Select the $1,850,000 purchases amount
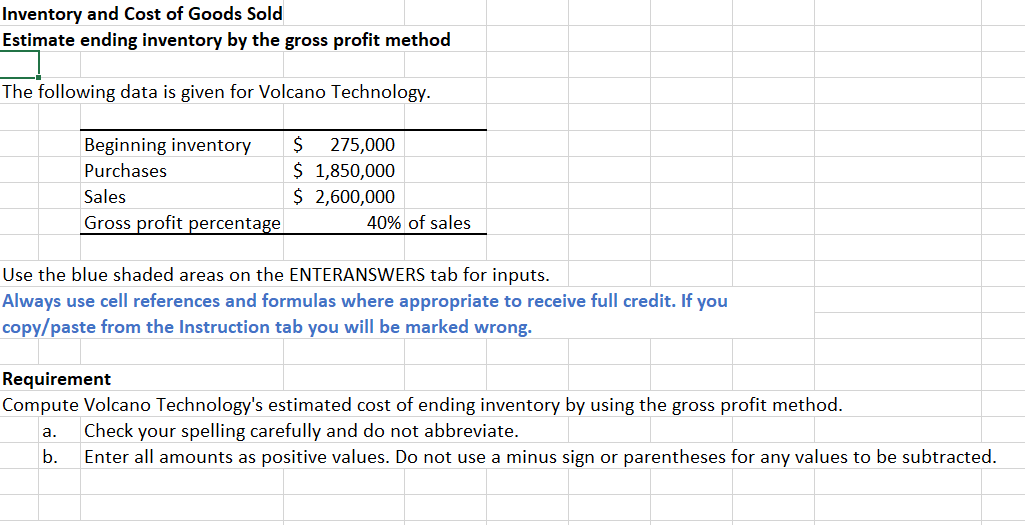 [344, 170]
